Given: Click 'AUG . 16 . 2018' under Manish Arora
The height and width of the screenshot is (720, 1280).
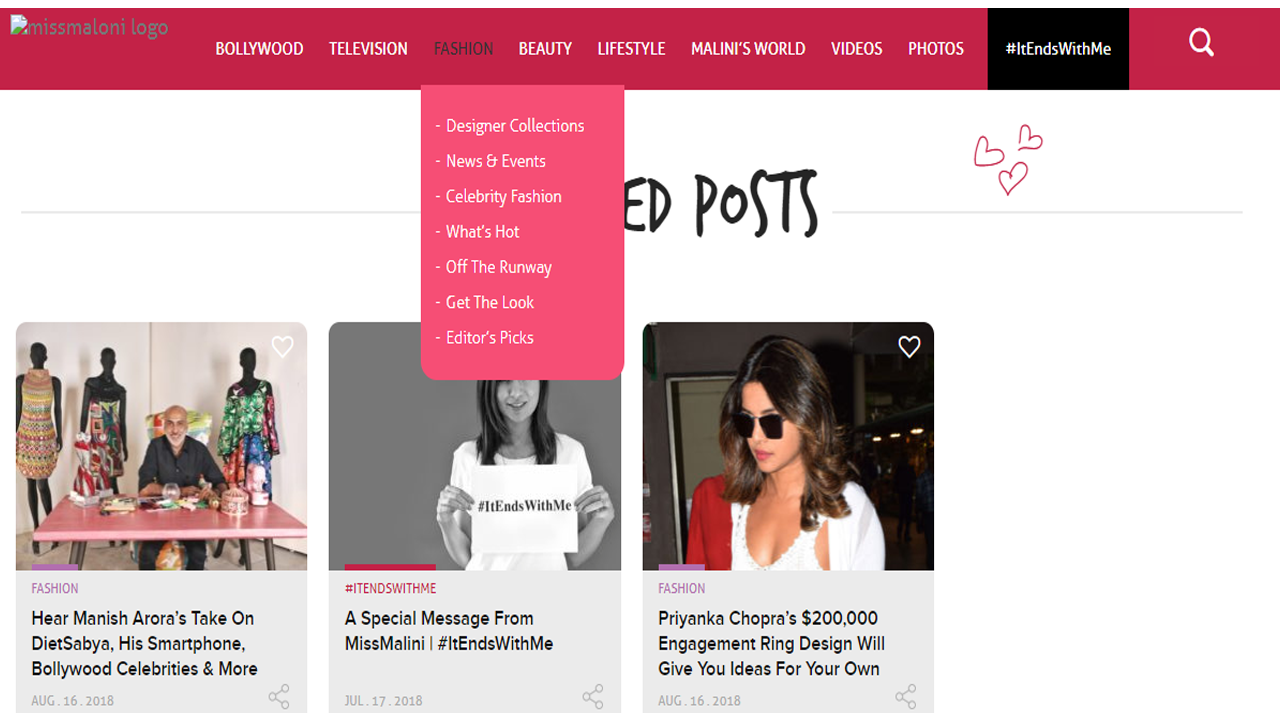Looking at the screenshot, I should (x=73, y=701).
